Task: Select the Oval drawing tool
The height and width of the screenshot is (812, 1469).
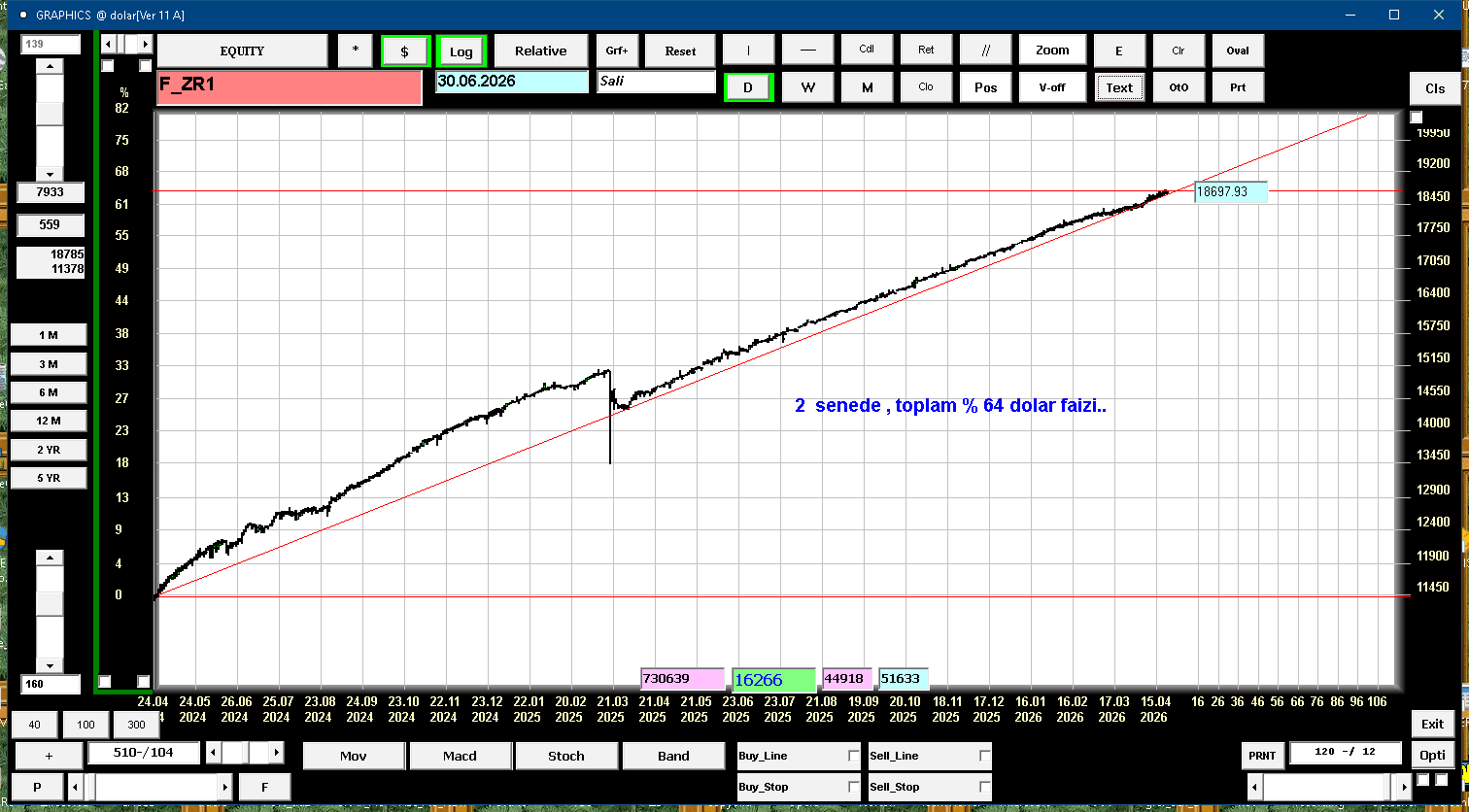Action: click(x=1237, y=51)
